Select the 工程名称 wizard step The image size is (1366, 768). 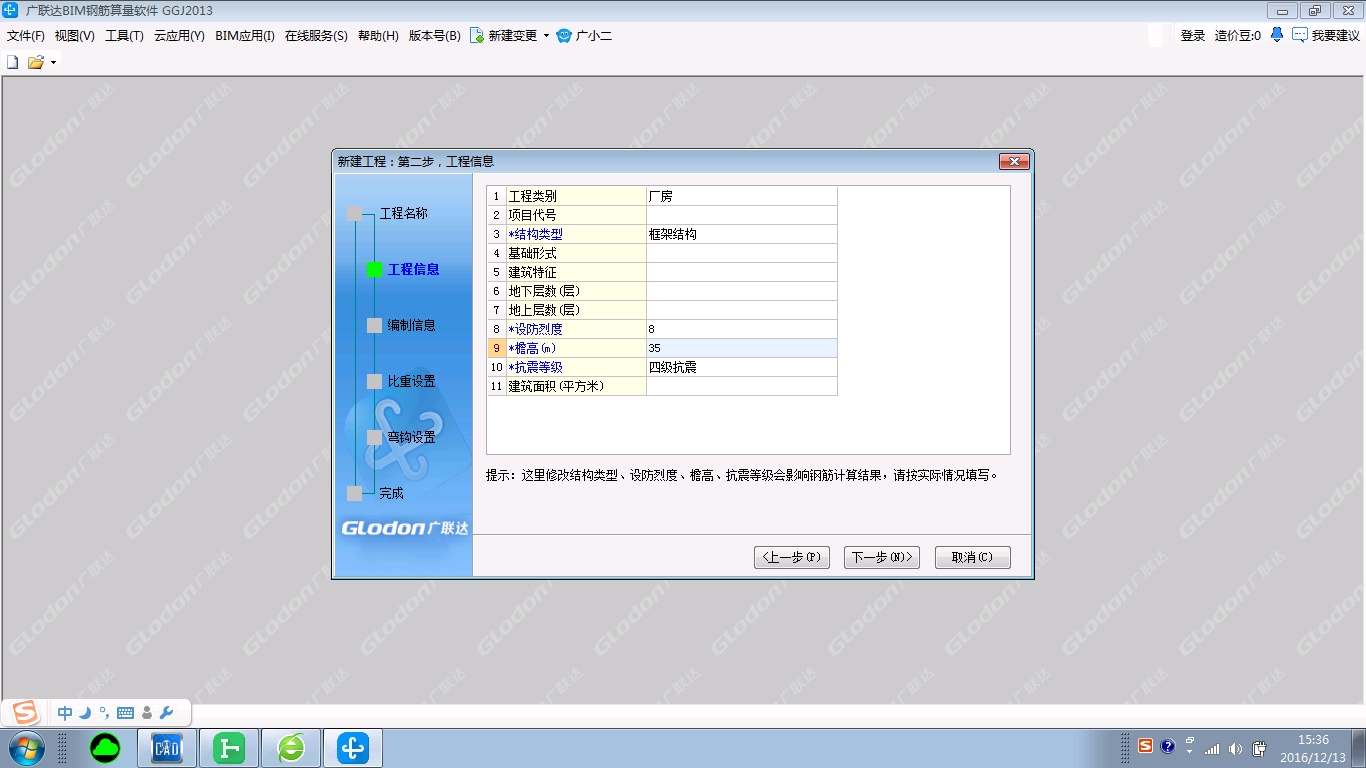click(x=403, y=213)
